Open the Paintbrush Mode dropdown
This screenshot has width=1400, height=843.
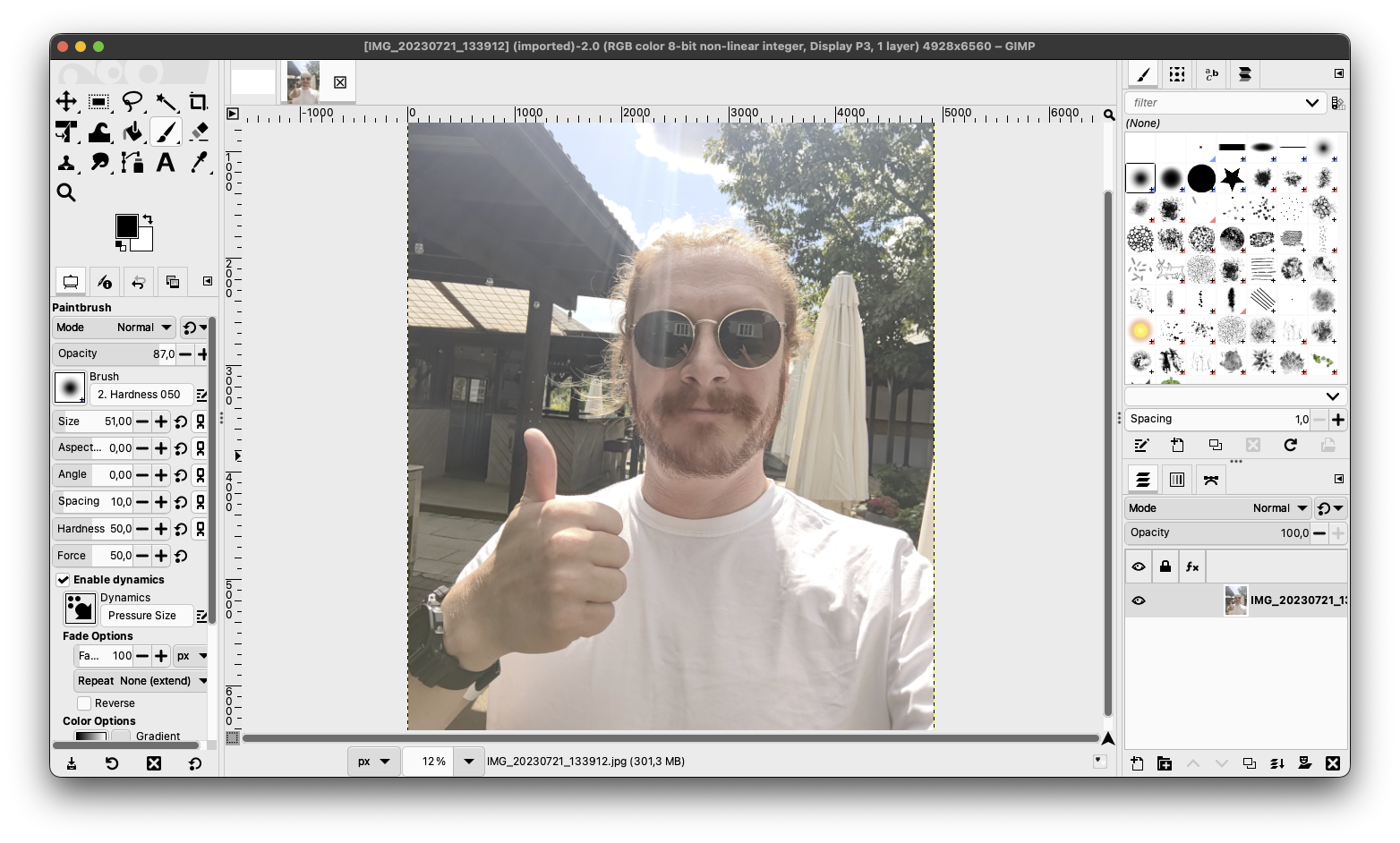114,328
